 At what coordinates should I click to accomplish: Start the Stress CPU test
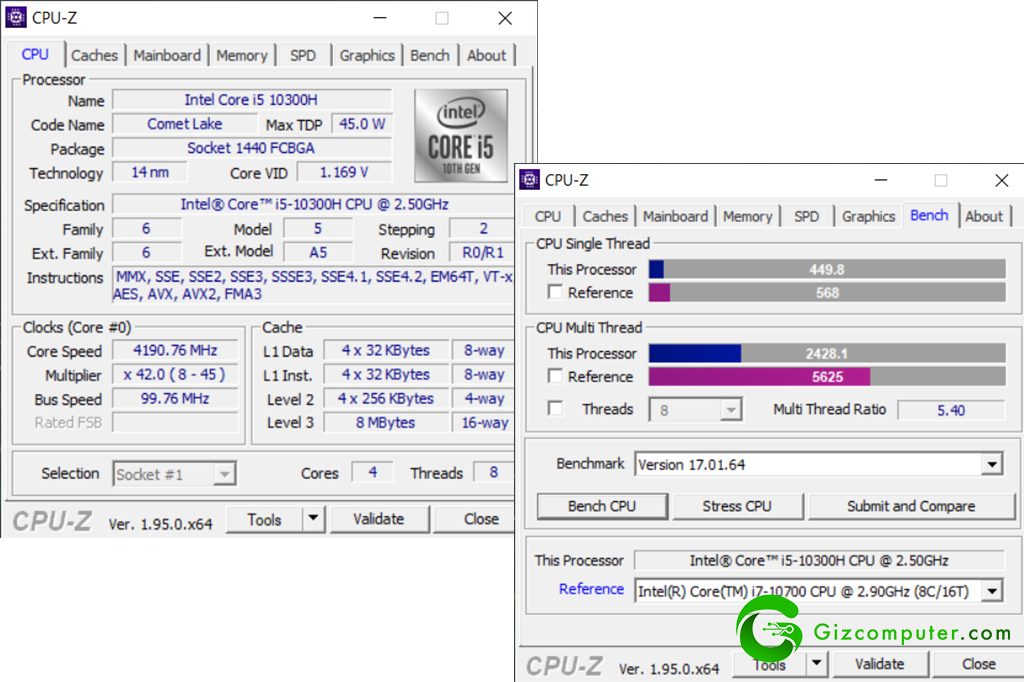point(737,506)
